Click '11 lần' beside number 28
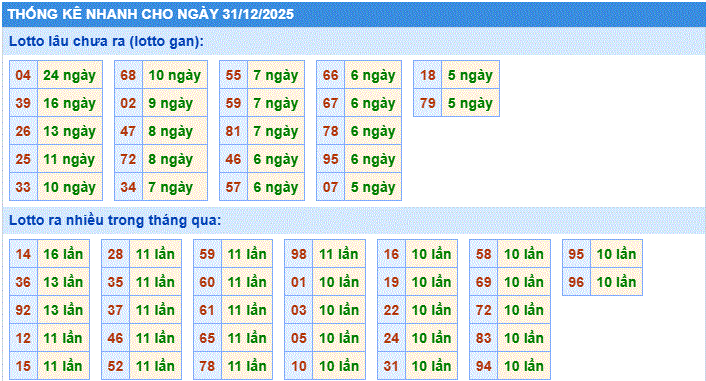 click(x=155, y=254)
